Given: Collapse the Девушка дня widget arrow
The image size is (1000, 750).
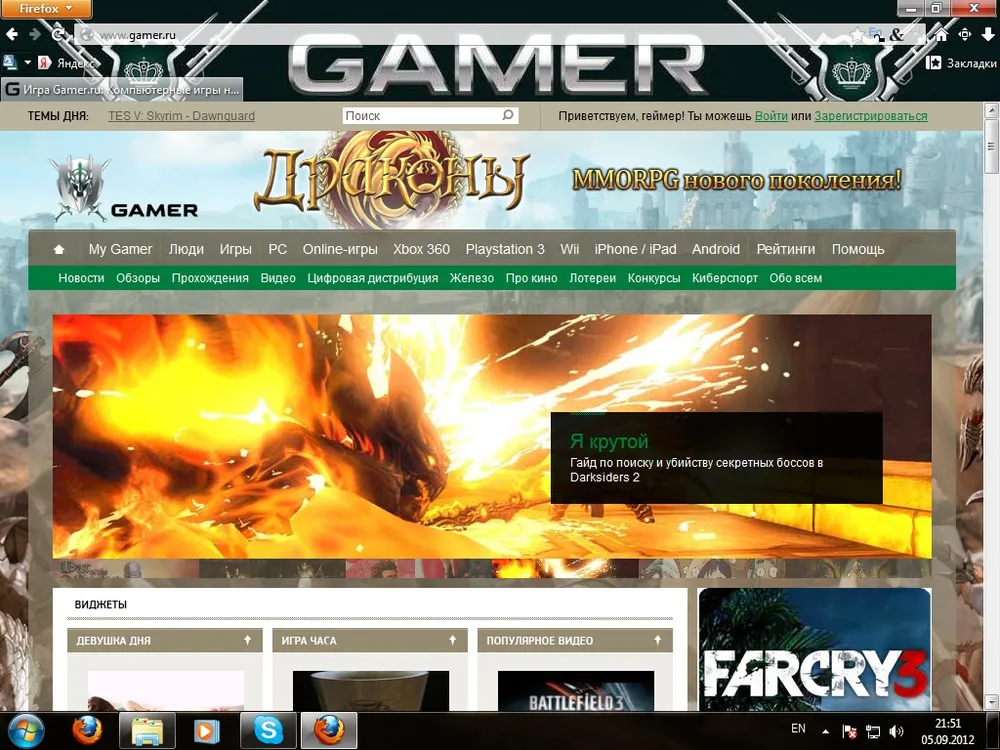Looking at the screenshot, I should (x=247, y=640).
